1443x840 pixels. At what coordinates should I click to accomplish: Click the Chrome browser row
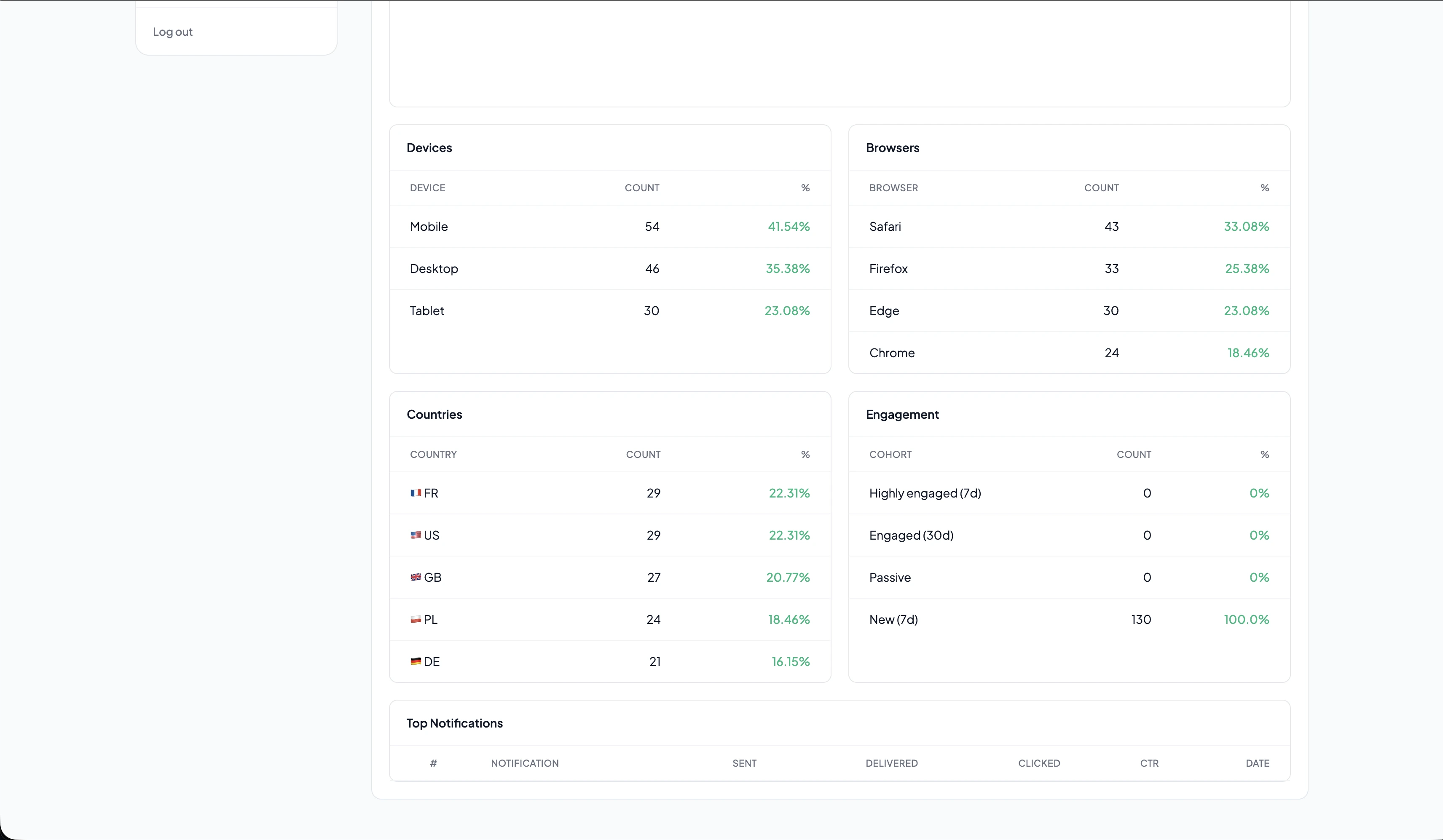[x=1068, y=353]
